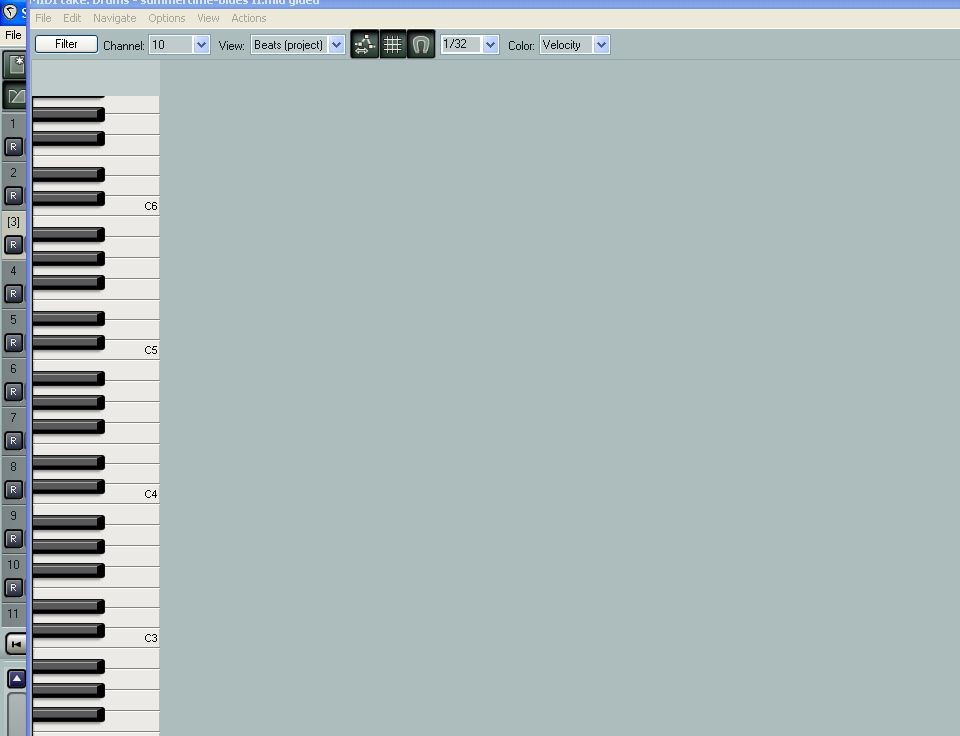Toggle record arm R on track 8
This screenshot has height=736, width=960.
pyautogui.click(x=13, y=490)
